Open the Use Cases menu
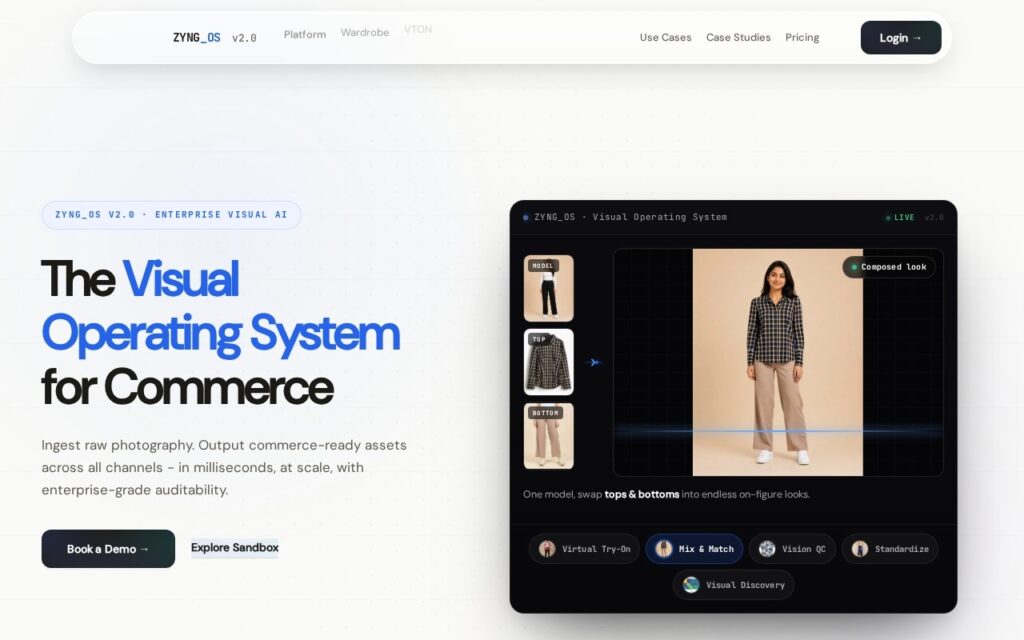 (665, 37)
